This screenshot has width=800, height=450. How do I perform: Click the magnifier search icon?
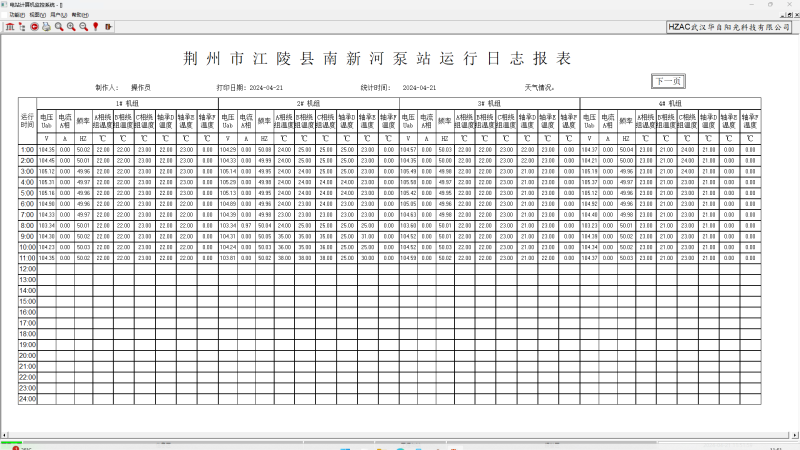[x=59, y=27]
